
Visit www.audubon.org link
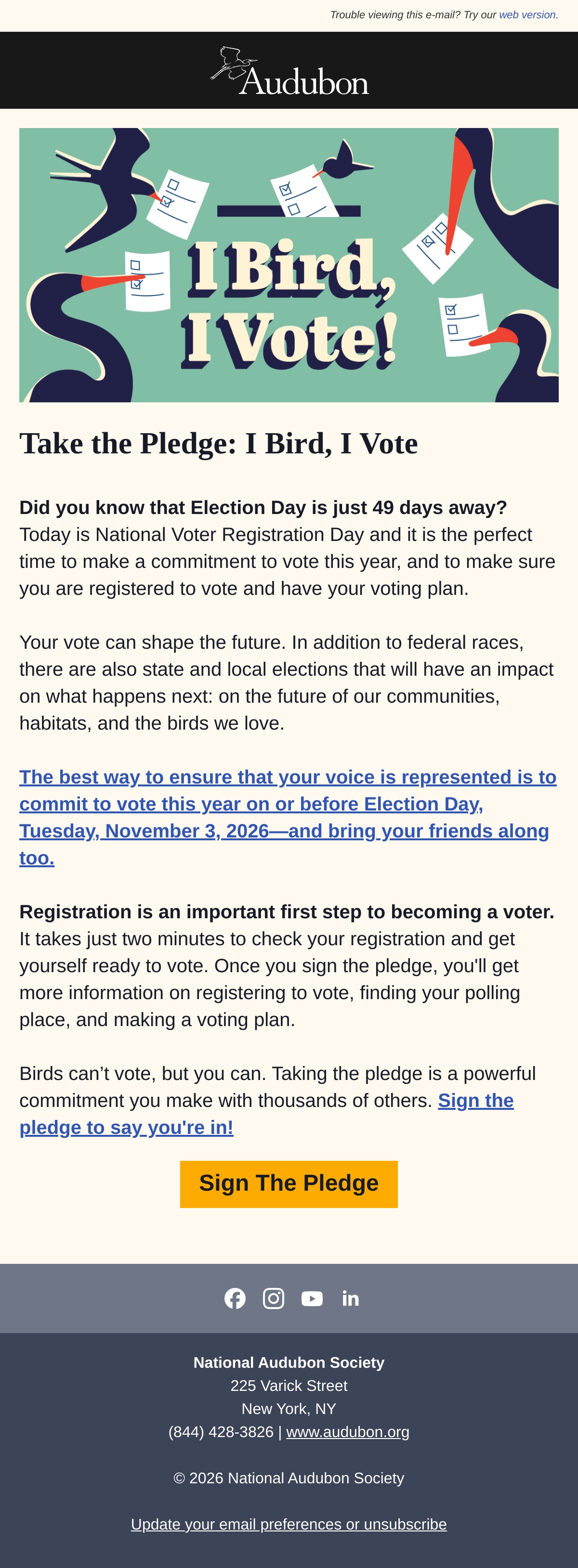348,1432
